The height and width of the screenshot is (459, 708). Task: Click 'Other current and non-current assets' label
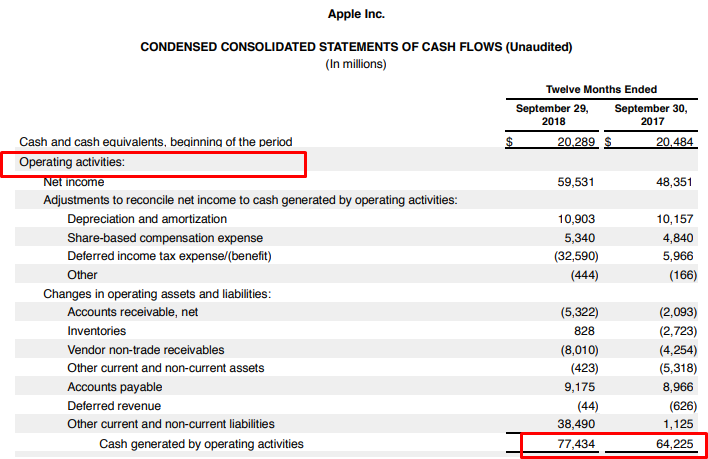166,368
